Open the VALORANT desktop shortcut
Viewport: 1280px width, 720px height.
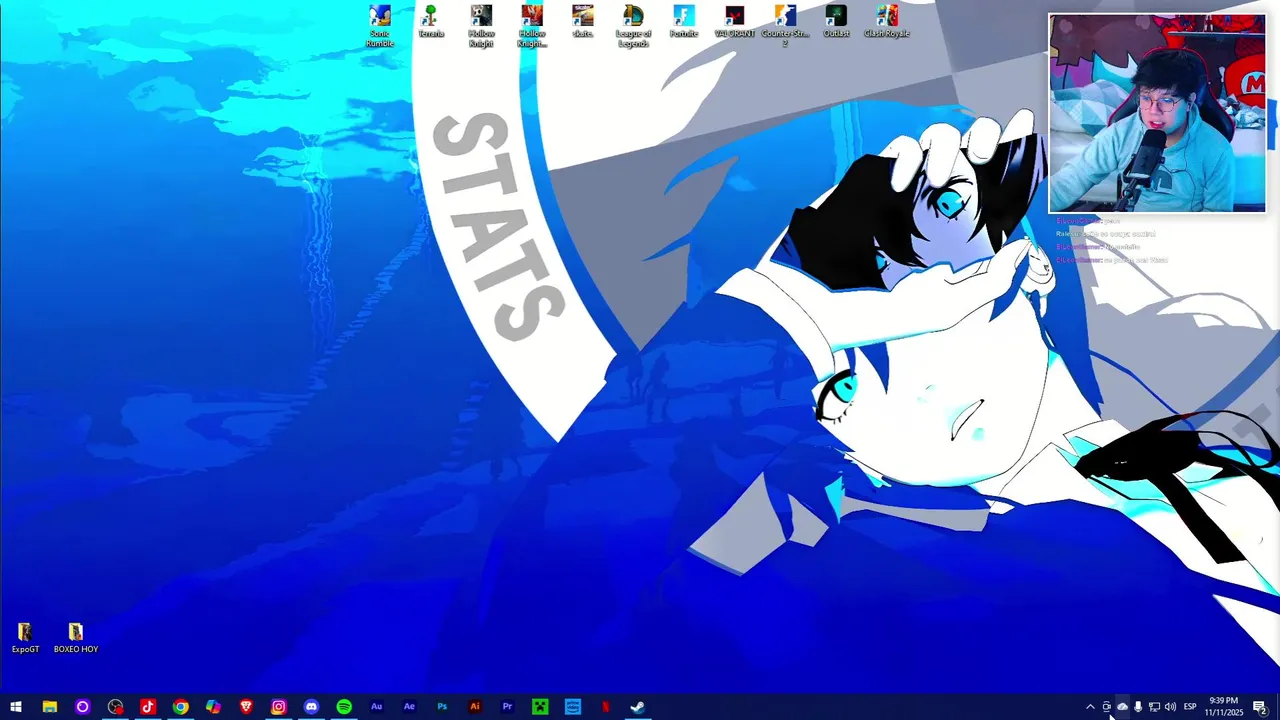tap(735, 22)
